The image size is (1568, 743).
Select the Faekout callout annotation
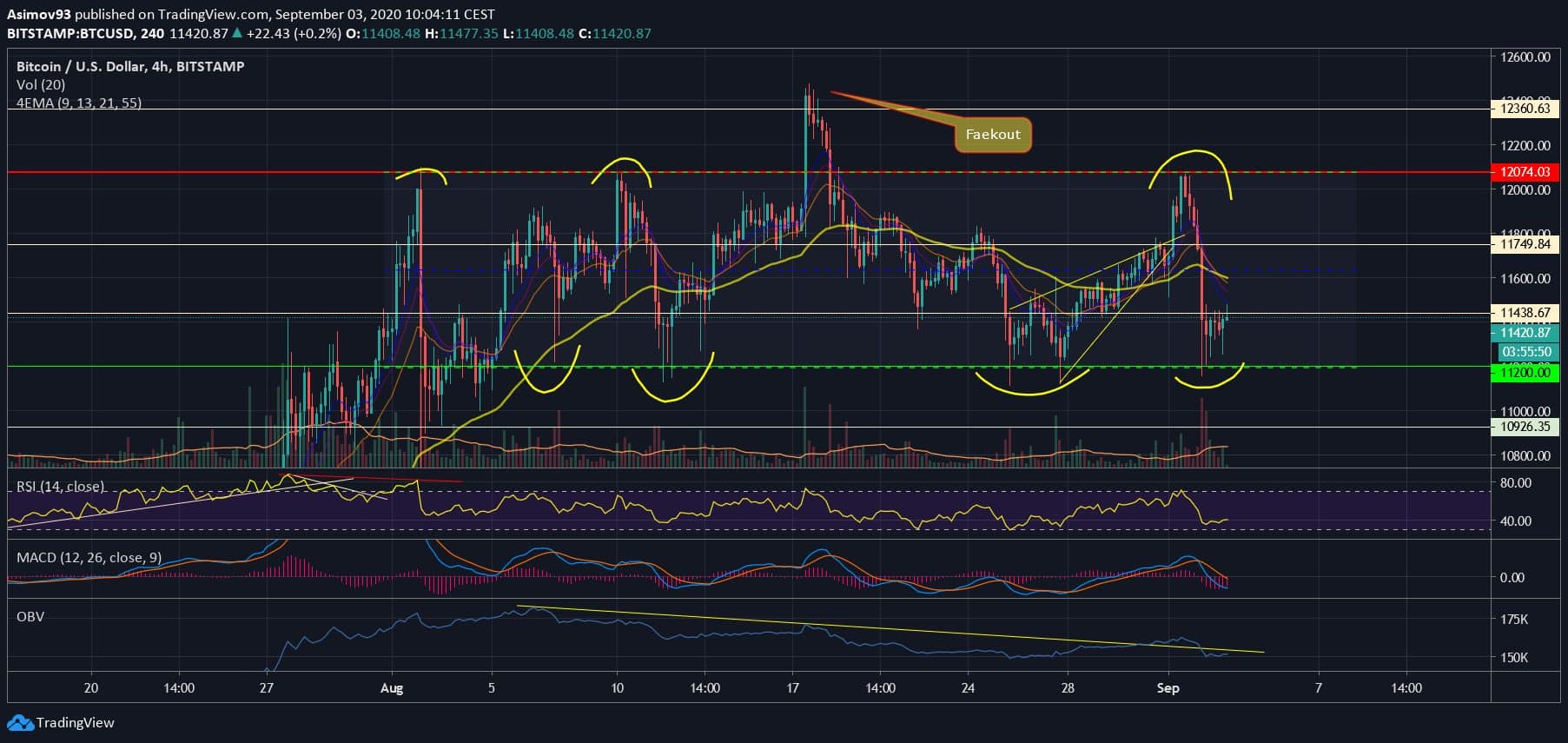pos(992,135)
